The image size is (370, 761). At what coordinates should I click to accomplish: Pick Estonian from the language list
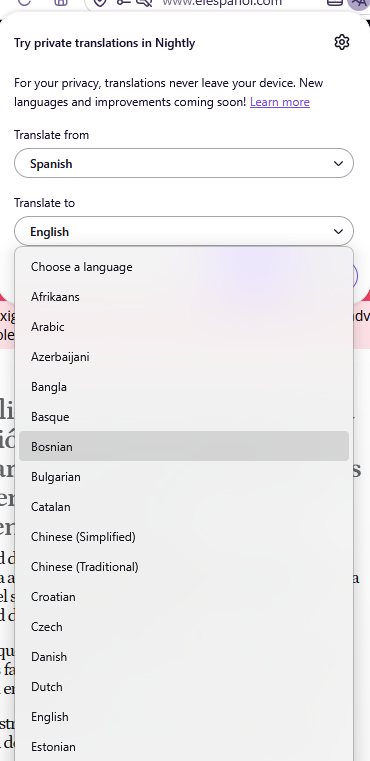pos(184,747)
